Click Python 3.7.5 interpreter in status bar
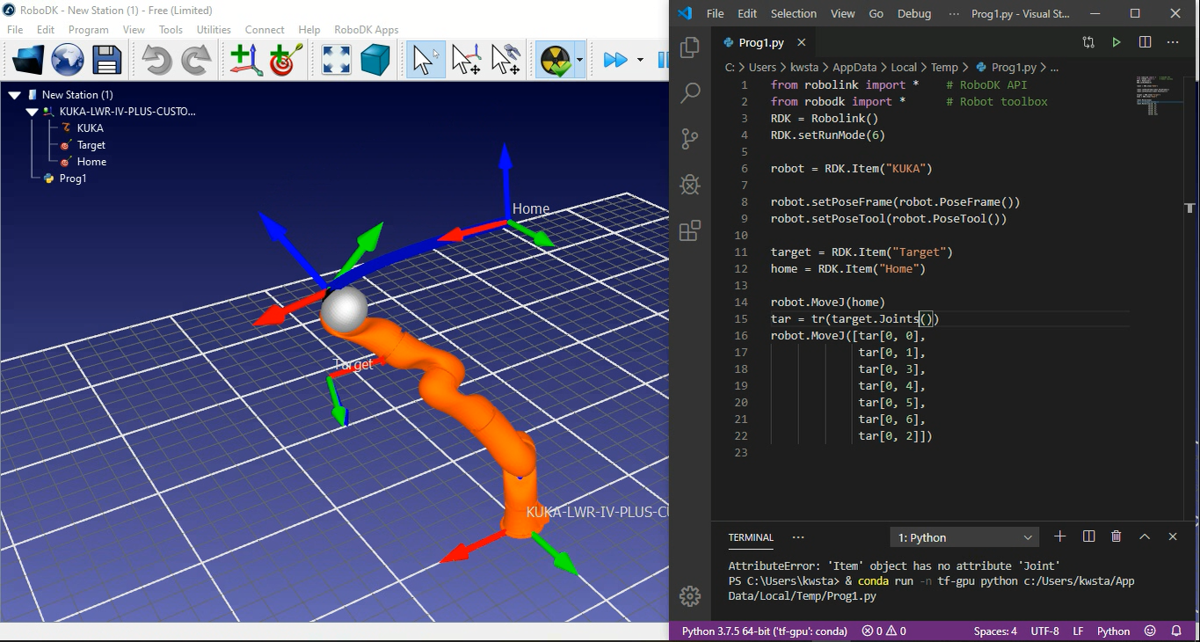This screenshot has width=1200, height=642. (764, 631)
